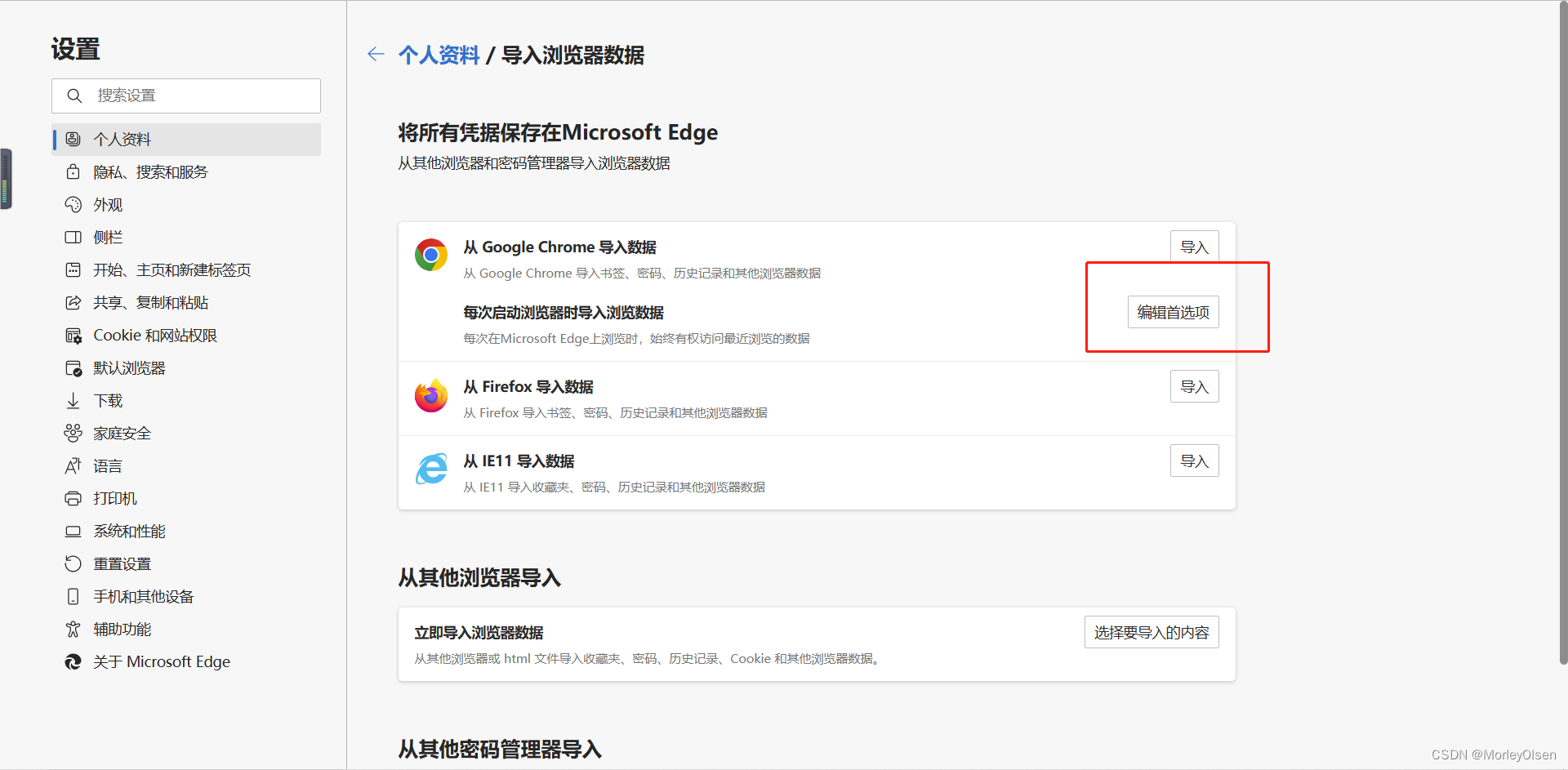
Task: Open 开始、主页和新建标签页 settings
Action: pos(186,269)
